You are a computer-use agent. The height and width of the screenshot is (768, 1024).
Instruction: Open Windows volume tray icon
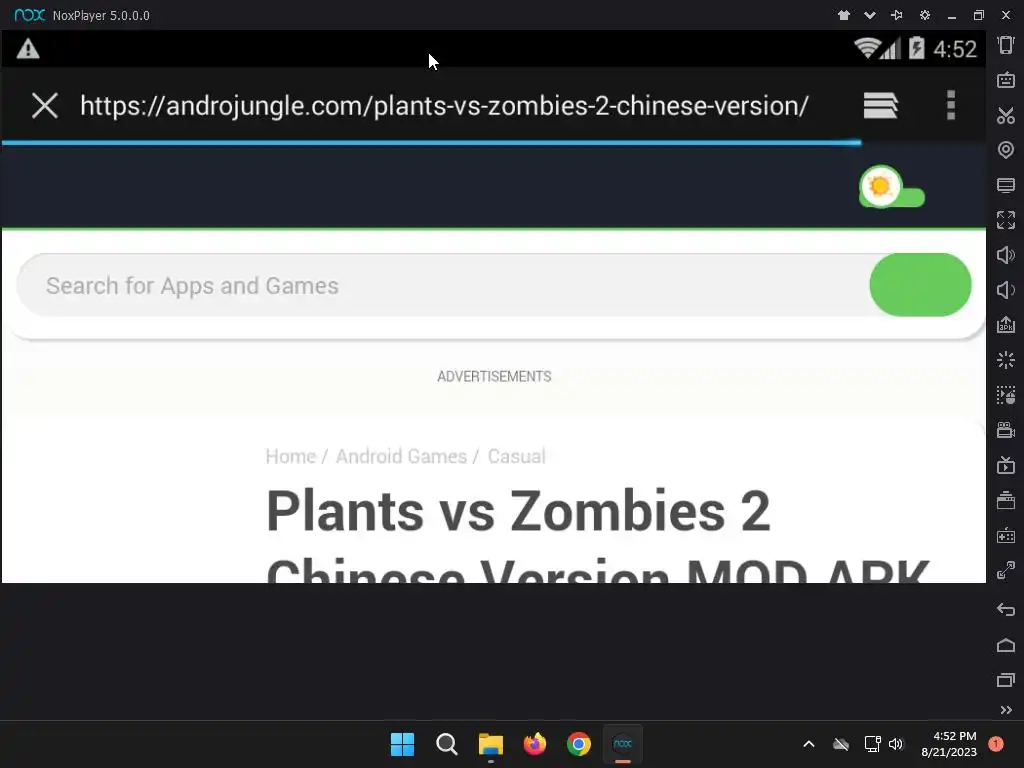tap(896, 744)
